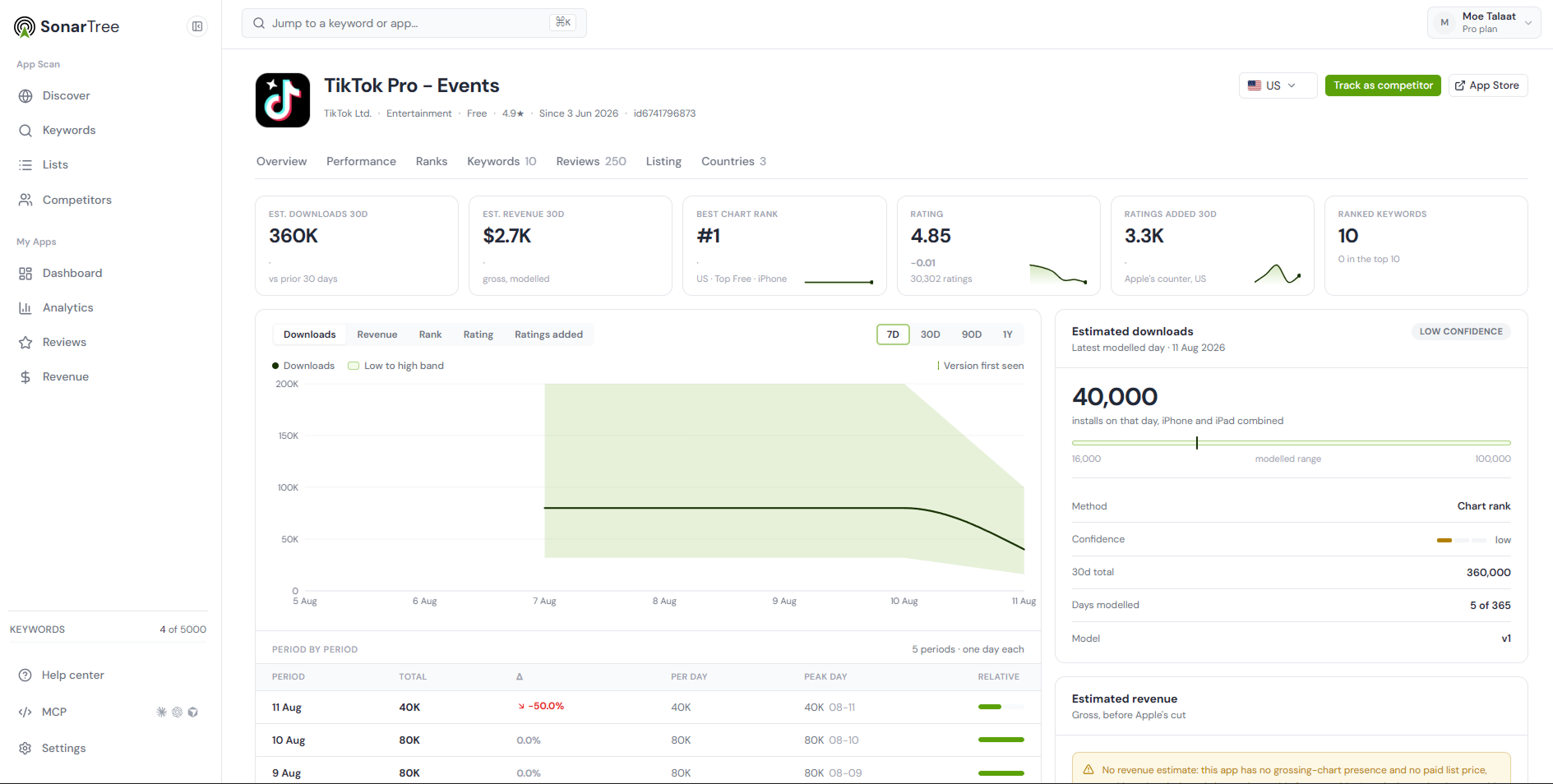Show the Downloads chart metric
The height and width of the screenshot is (784, 1553).
pyautogui.click(x=310, y=334)
